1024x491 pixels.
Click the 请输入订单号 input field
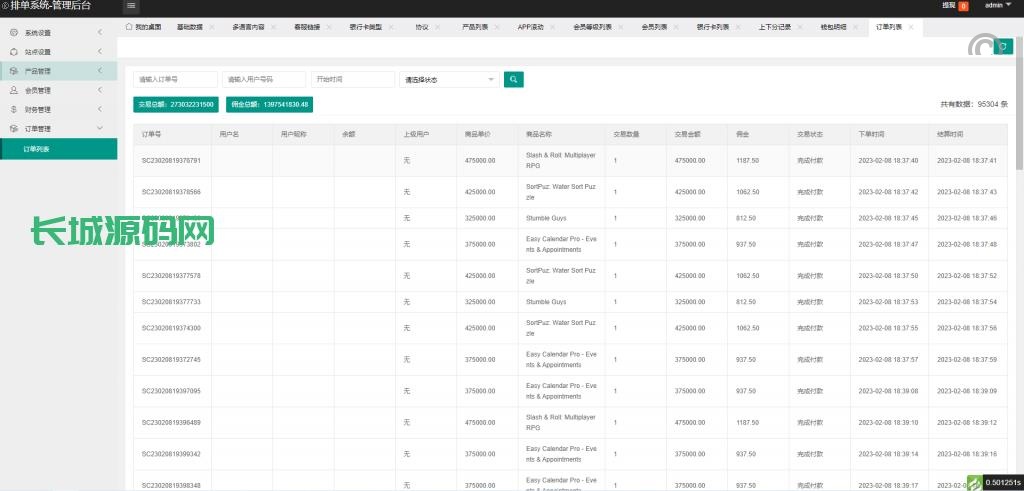tap(175, 79)
